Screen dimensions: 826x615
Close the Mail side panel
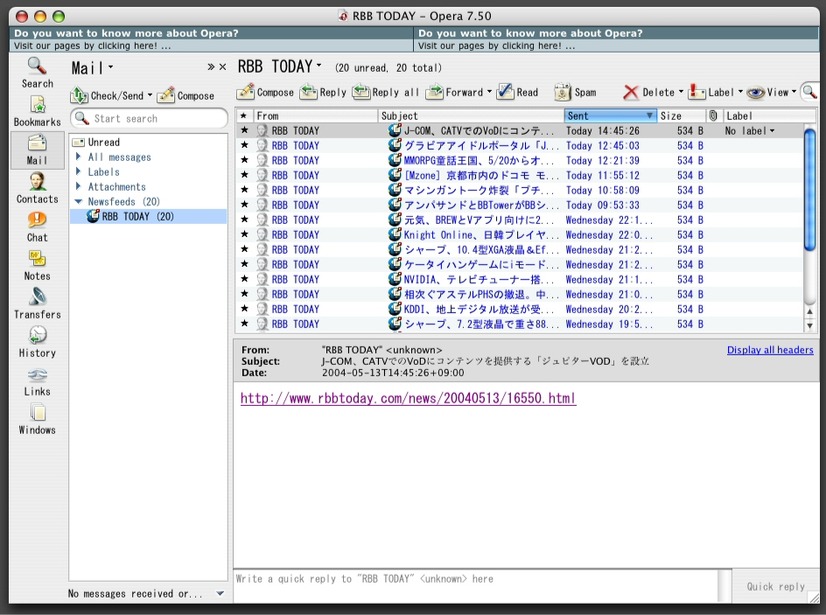coord(223,67)
